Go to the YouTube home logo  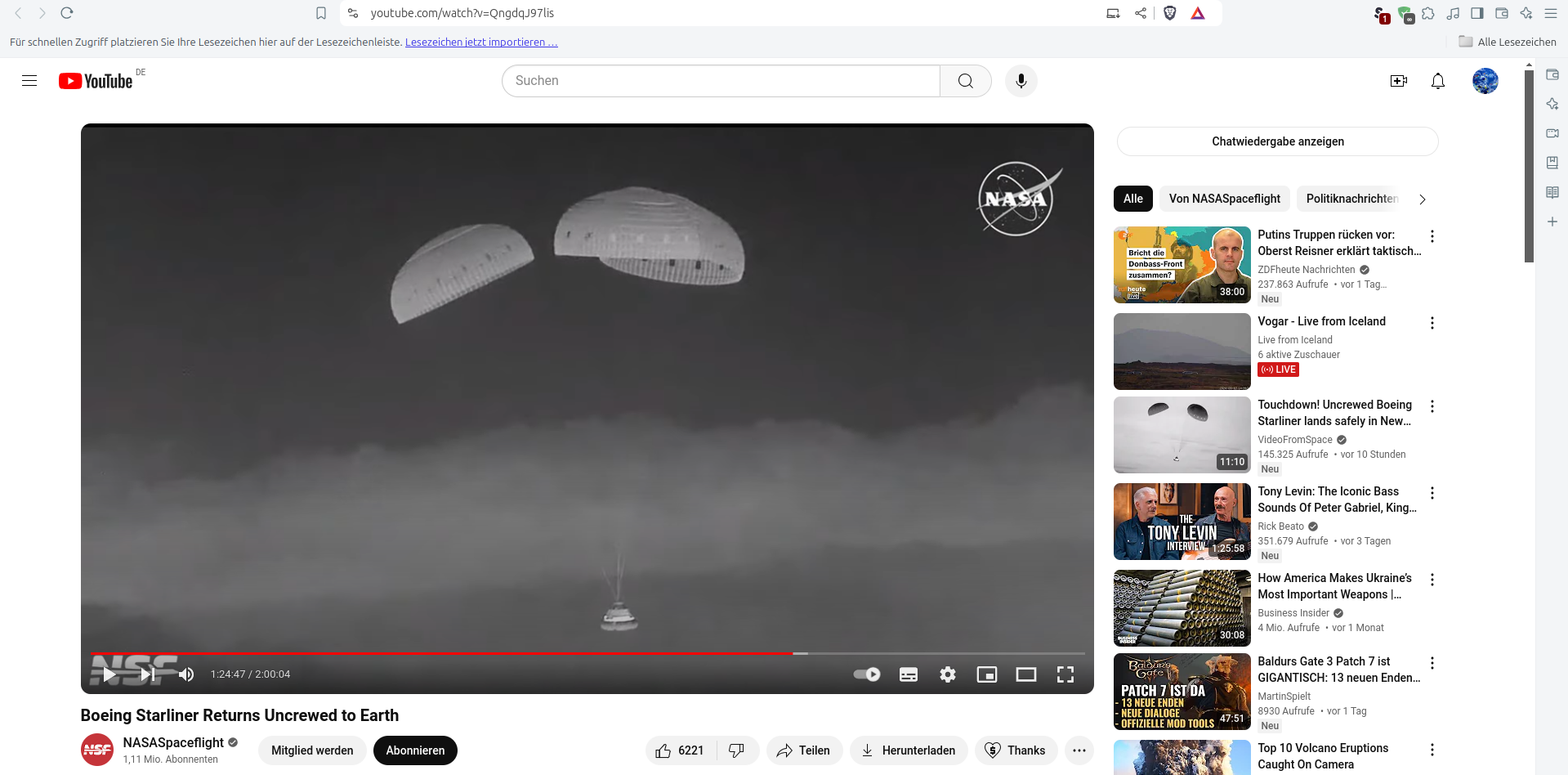(x=96, y=81)
